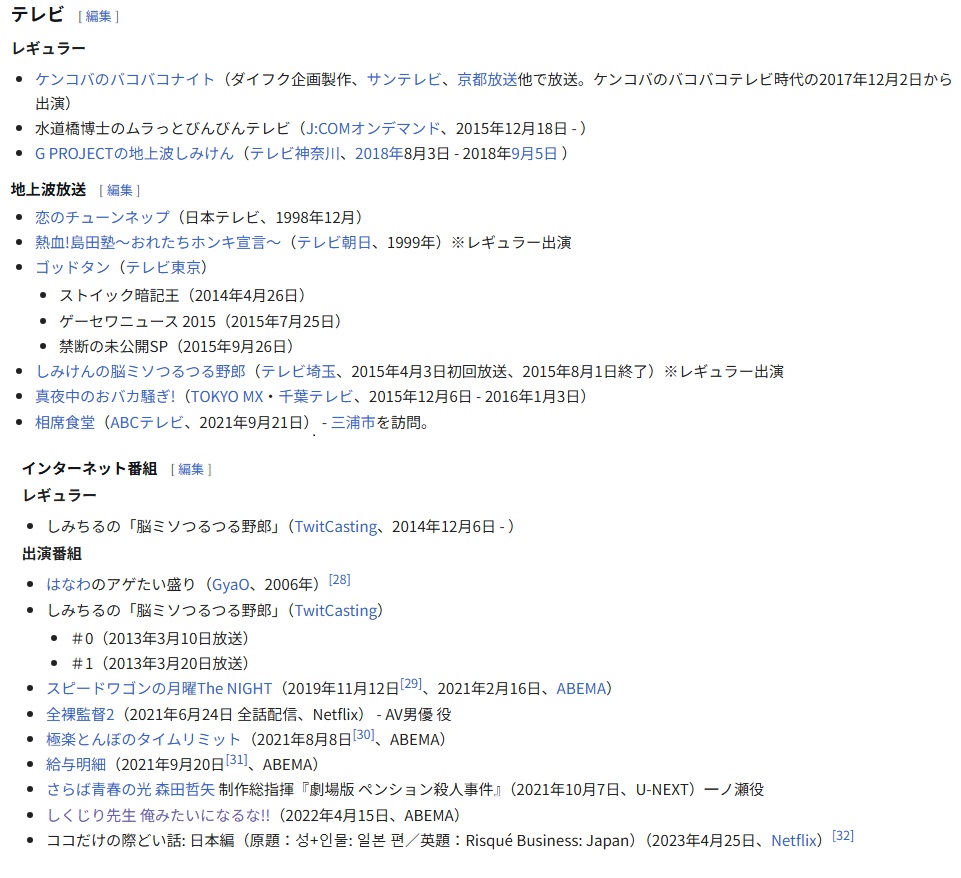The height and width of the screenshot is (878, 961).
Task: Open the 恋のチューンネップ link
Action: coord(102,218)
